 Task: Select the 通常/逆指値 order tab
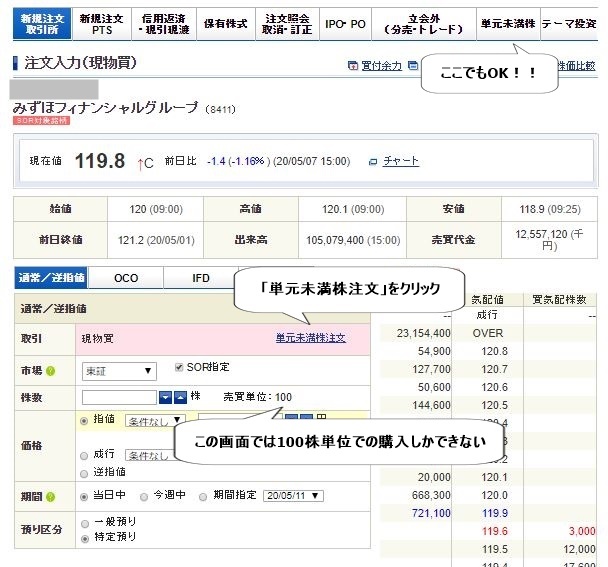coord(51,278)
